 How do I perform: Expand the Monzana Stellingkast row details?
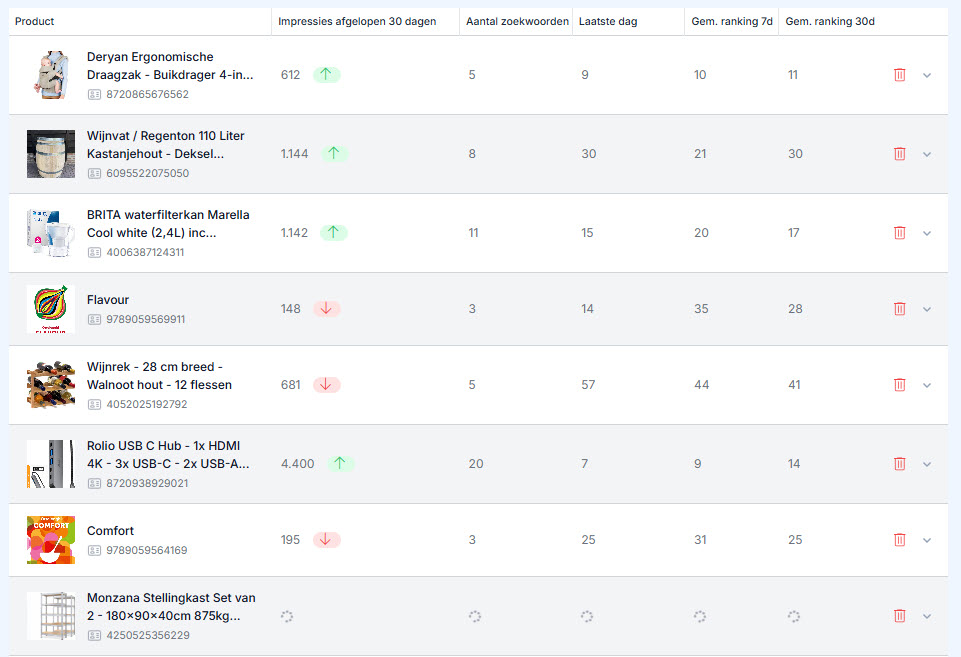pos(927,617)
